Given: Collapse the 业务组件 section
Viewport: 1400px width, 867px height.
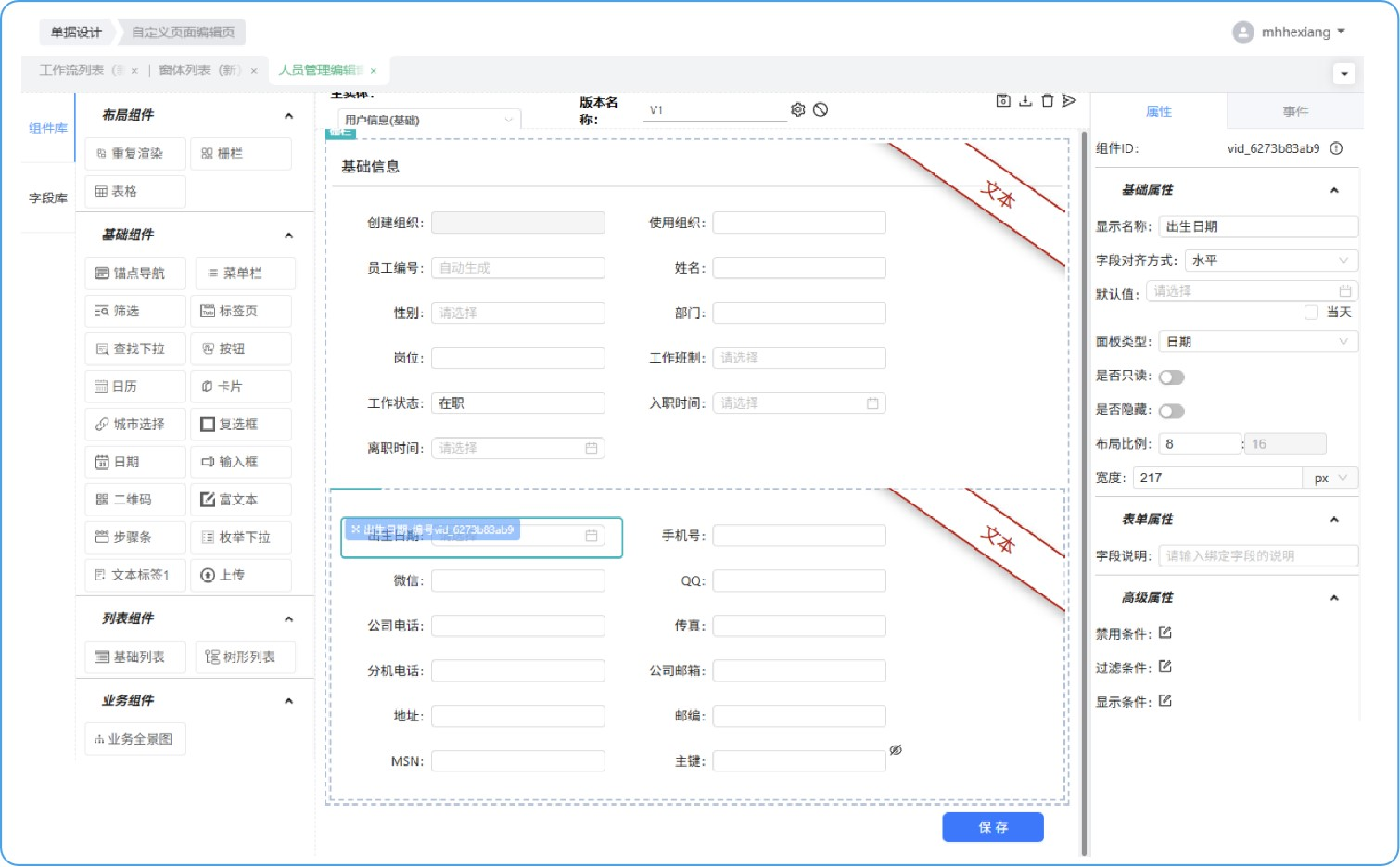Looking at the screenshot, I should point(288,701).
